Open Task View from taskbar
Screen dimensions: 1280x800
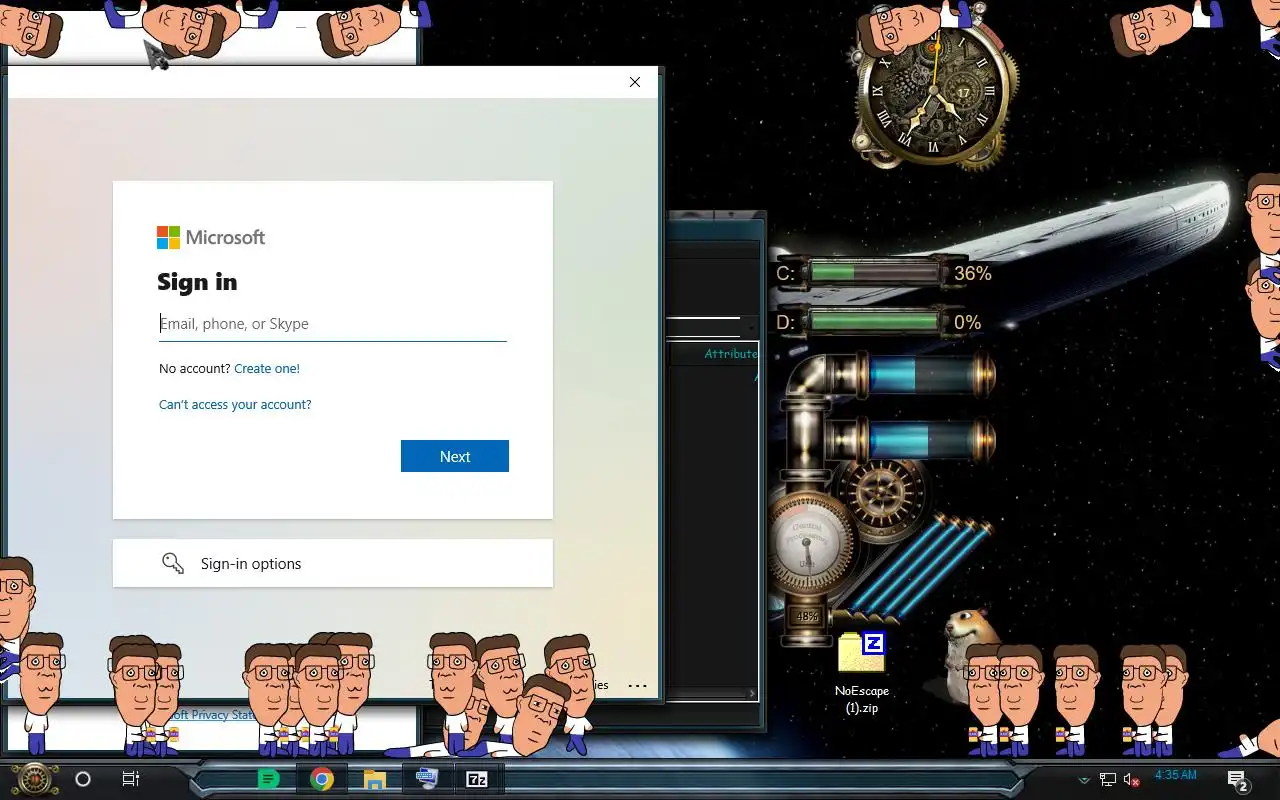(131, 779)
